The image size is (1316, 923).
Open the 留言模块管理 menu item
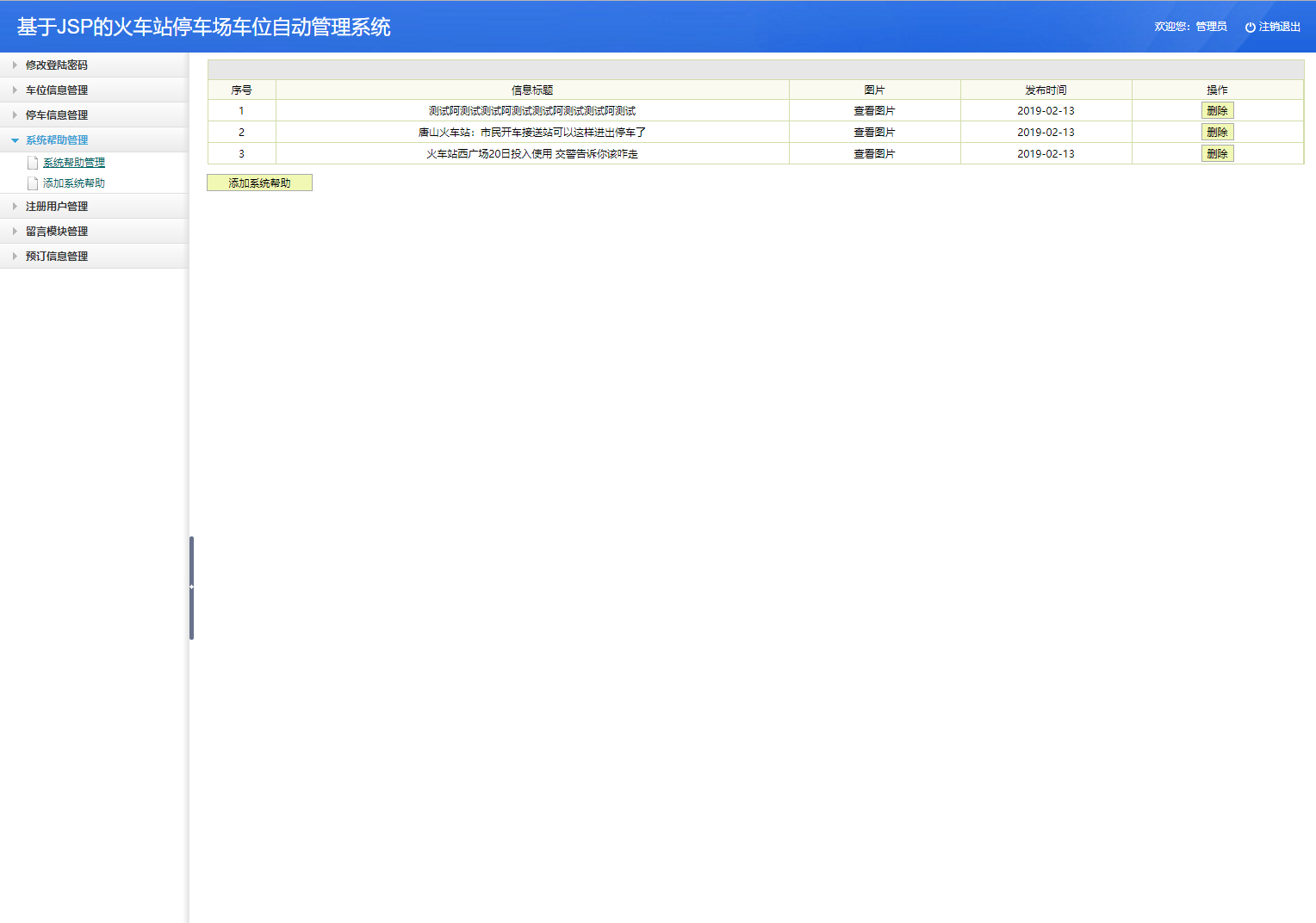click(x=56, y=231)
